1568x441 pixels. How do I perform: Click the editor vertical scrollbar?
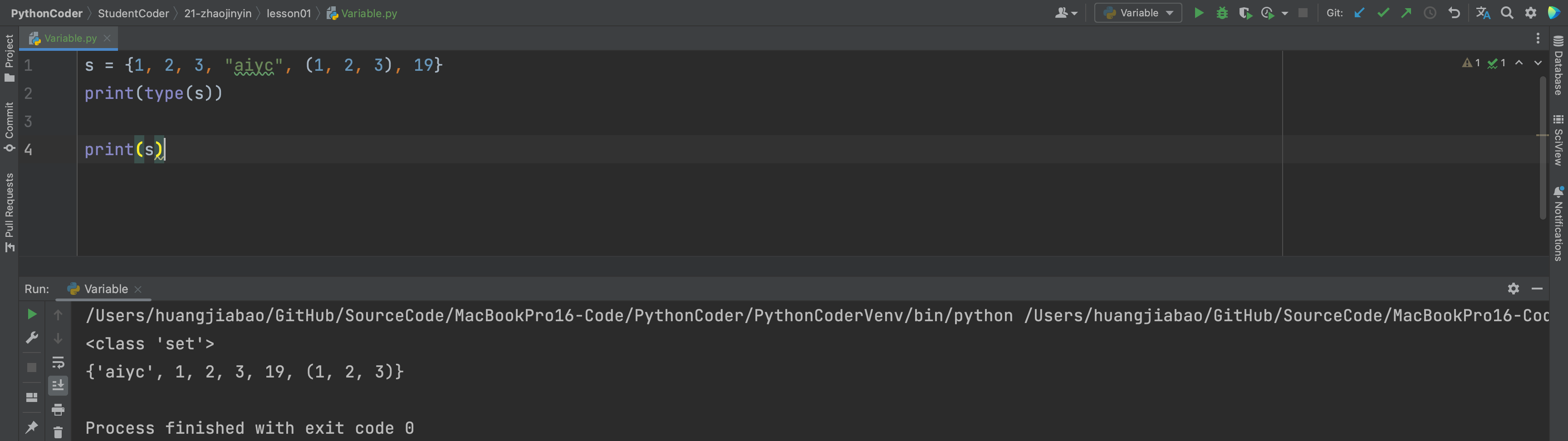(x=1543, y=146)
